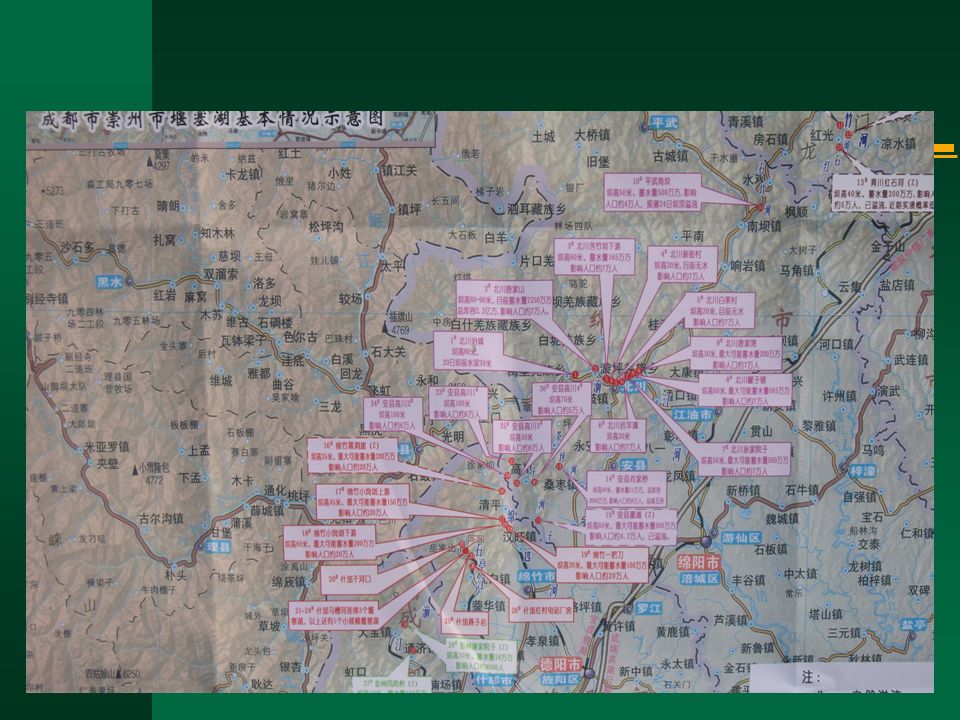The width and height of the screenshot is (960, 720).
Task: Select the 房石镇 town label
Action: click(x=771, y=140)
